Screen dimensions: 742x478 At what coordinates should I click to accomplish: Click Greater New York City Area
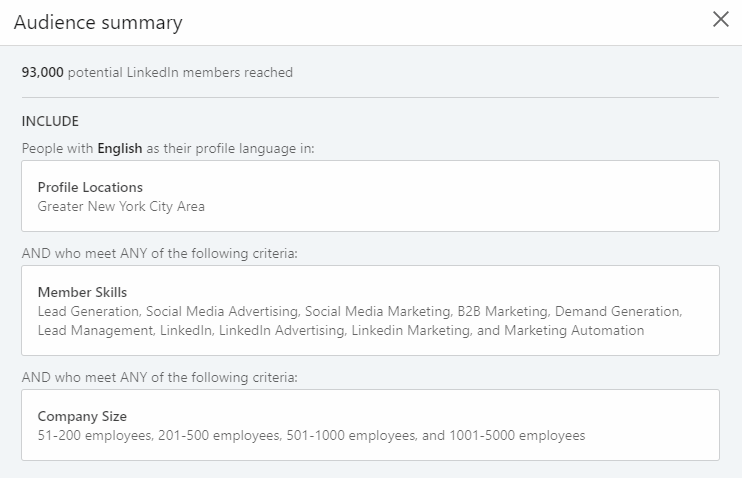click(121, 206)
